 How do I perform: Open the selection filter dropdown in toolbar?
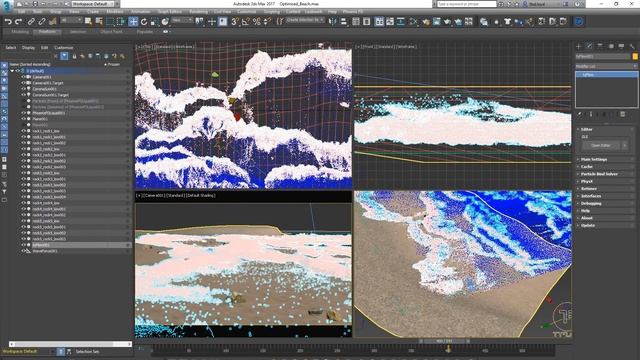[x=71, y=20]
